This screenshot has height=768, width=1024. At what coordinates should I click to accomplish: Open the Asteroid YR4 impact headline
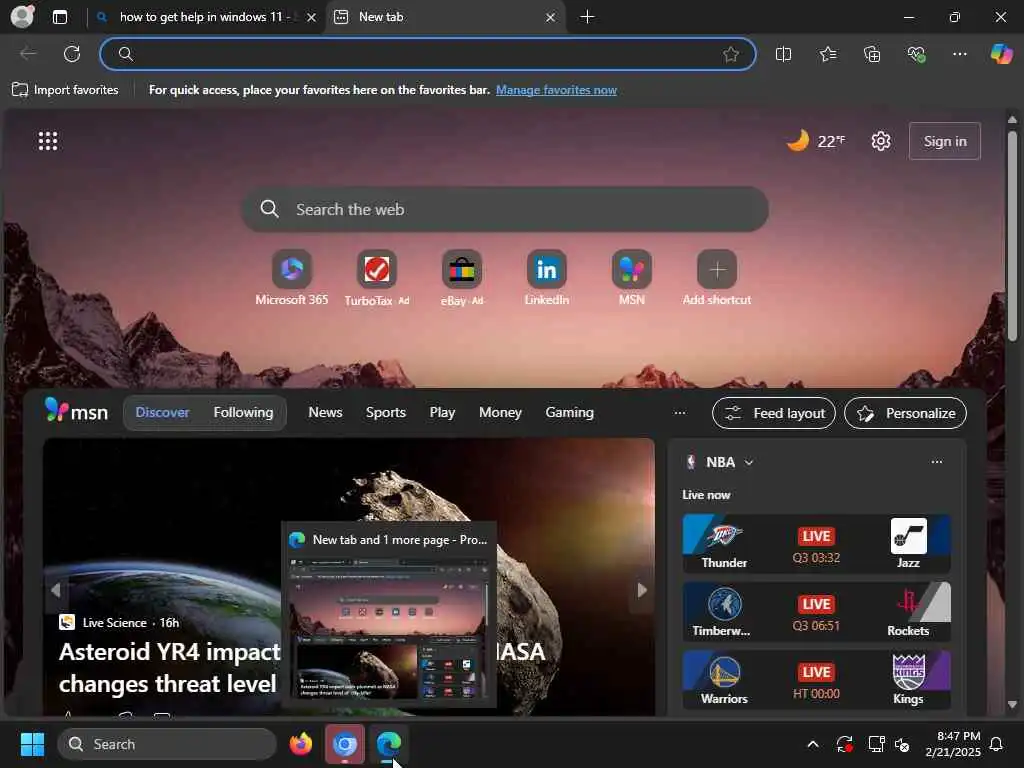169,667
